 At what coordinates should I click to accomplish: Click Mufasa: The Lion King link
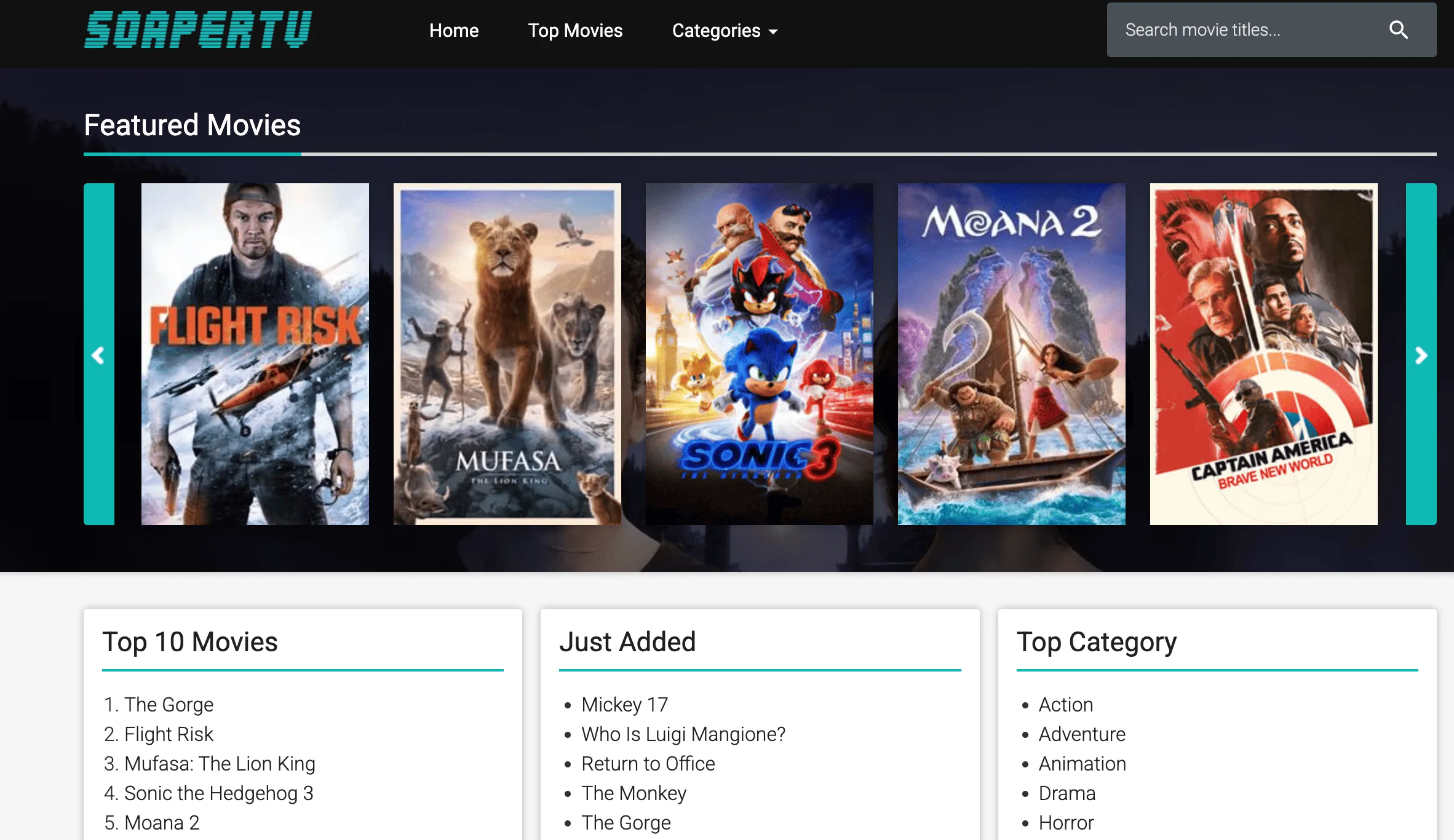point(220,764)
